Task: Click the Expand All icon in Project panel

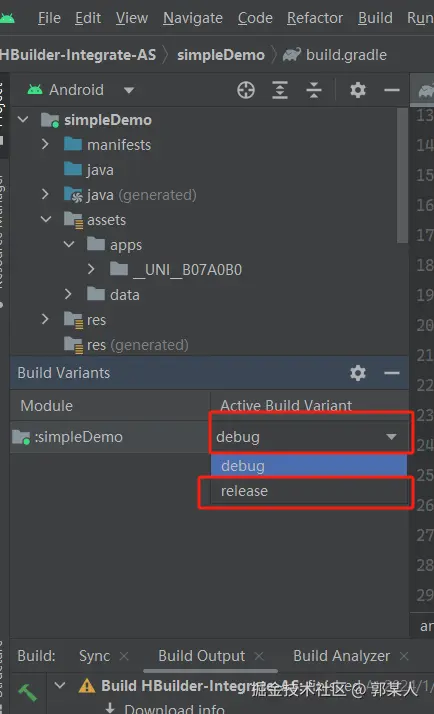Action: coord(280,90)
